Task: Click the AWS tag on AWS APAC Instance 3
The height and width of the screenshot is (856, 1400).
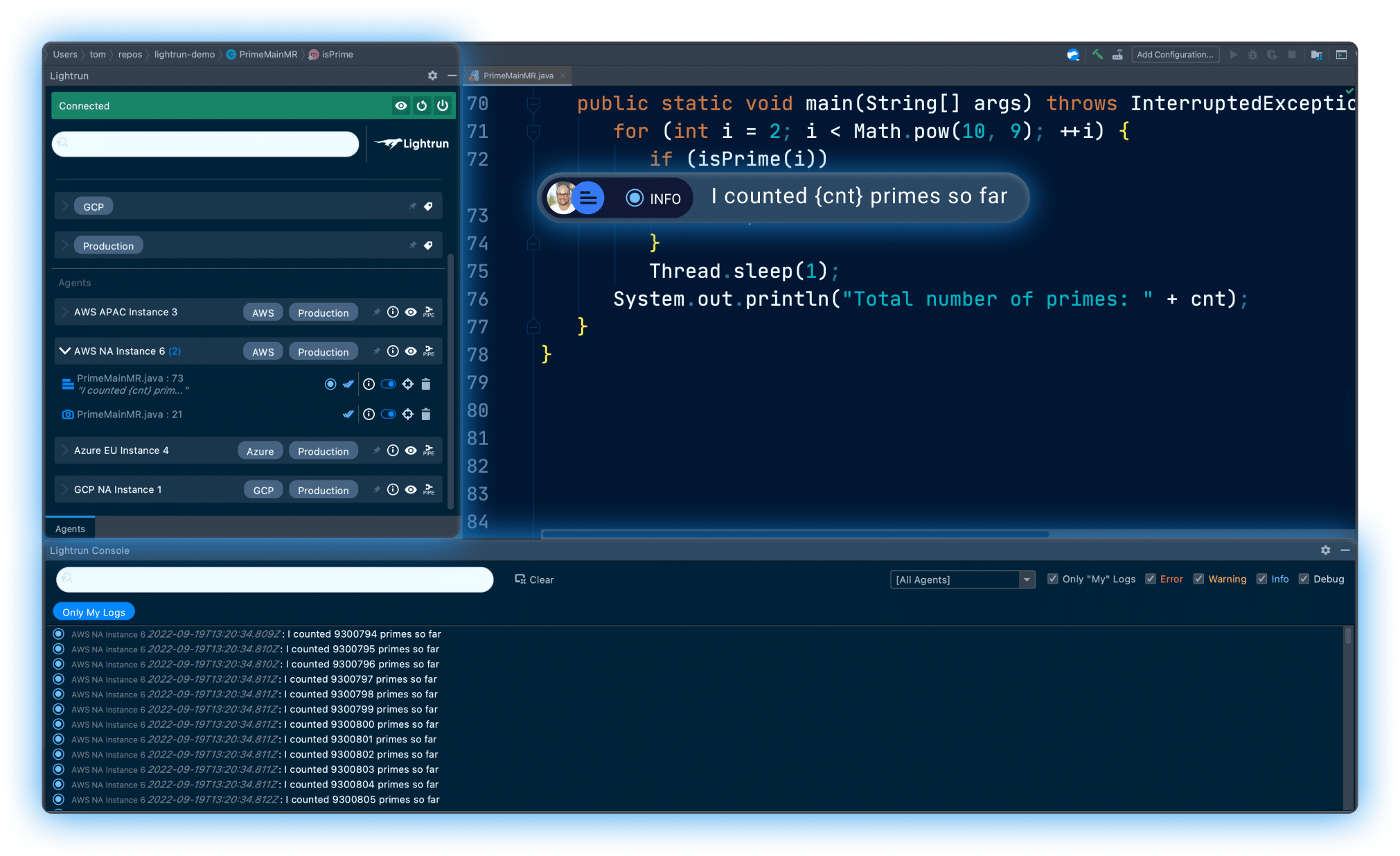Action: pos(263,313)
